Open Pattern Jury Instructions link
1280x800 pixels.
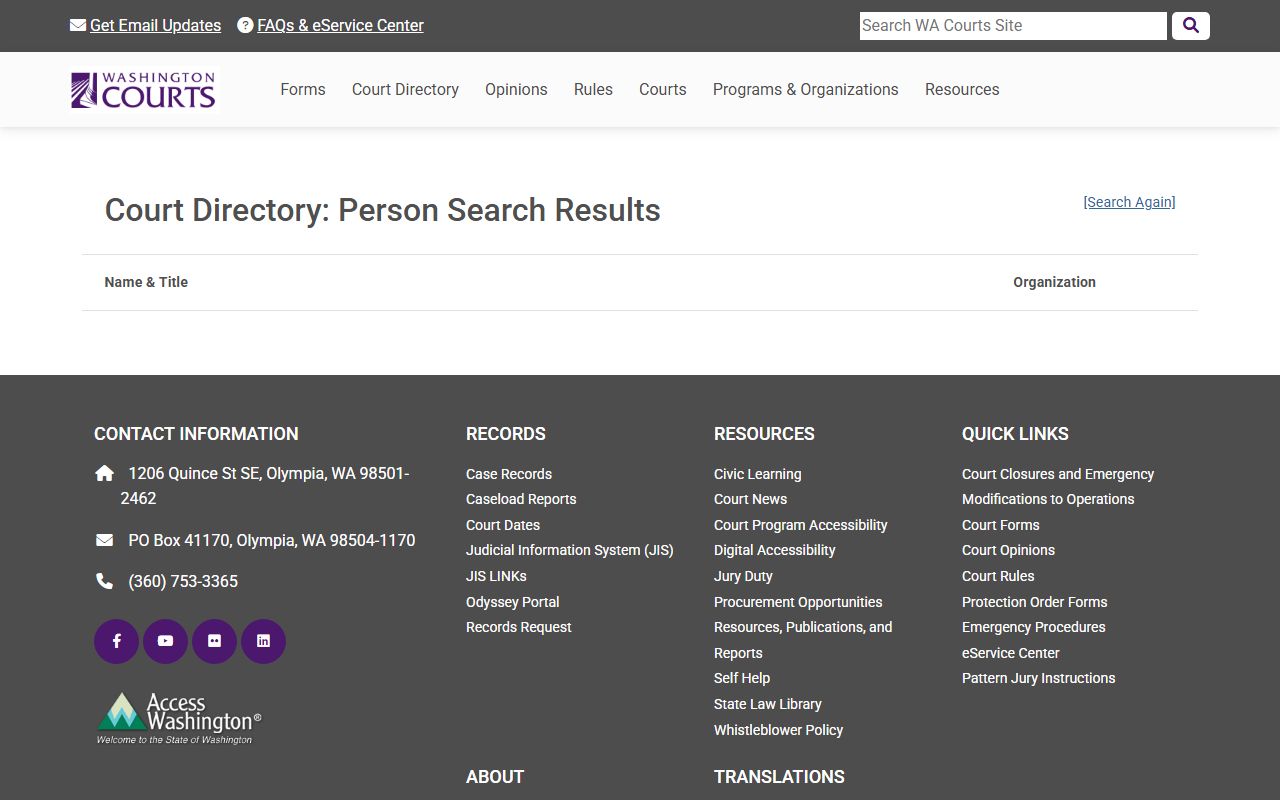pyautogui.click(x=1039, y=678)
